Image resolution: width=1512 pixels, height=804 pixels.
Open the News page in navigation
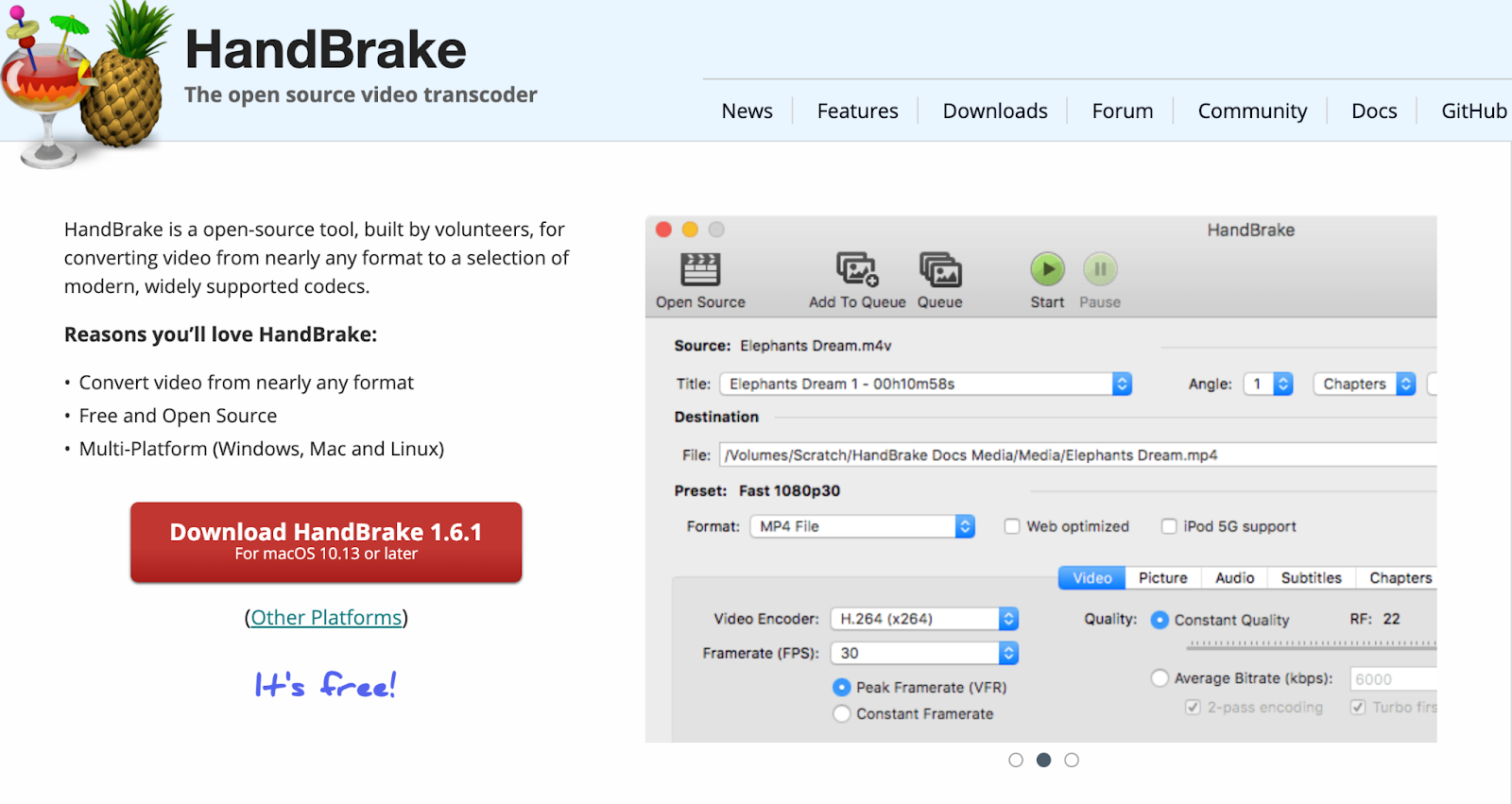747,111
